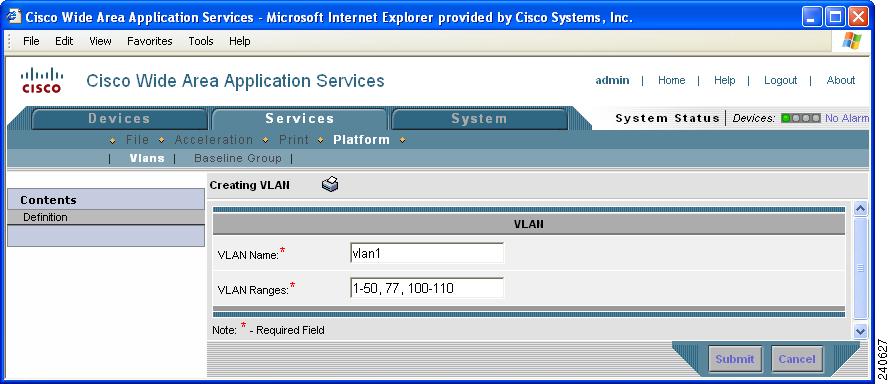
Task: Click the Contents panel header
Action: coord(106,200)
